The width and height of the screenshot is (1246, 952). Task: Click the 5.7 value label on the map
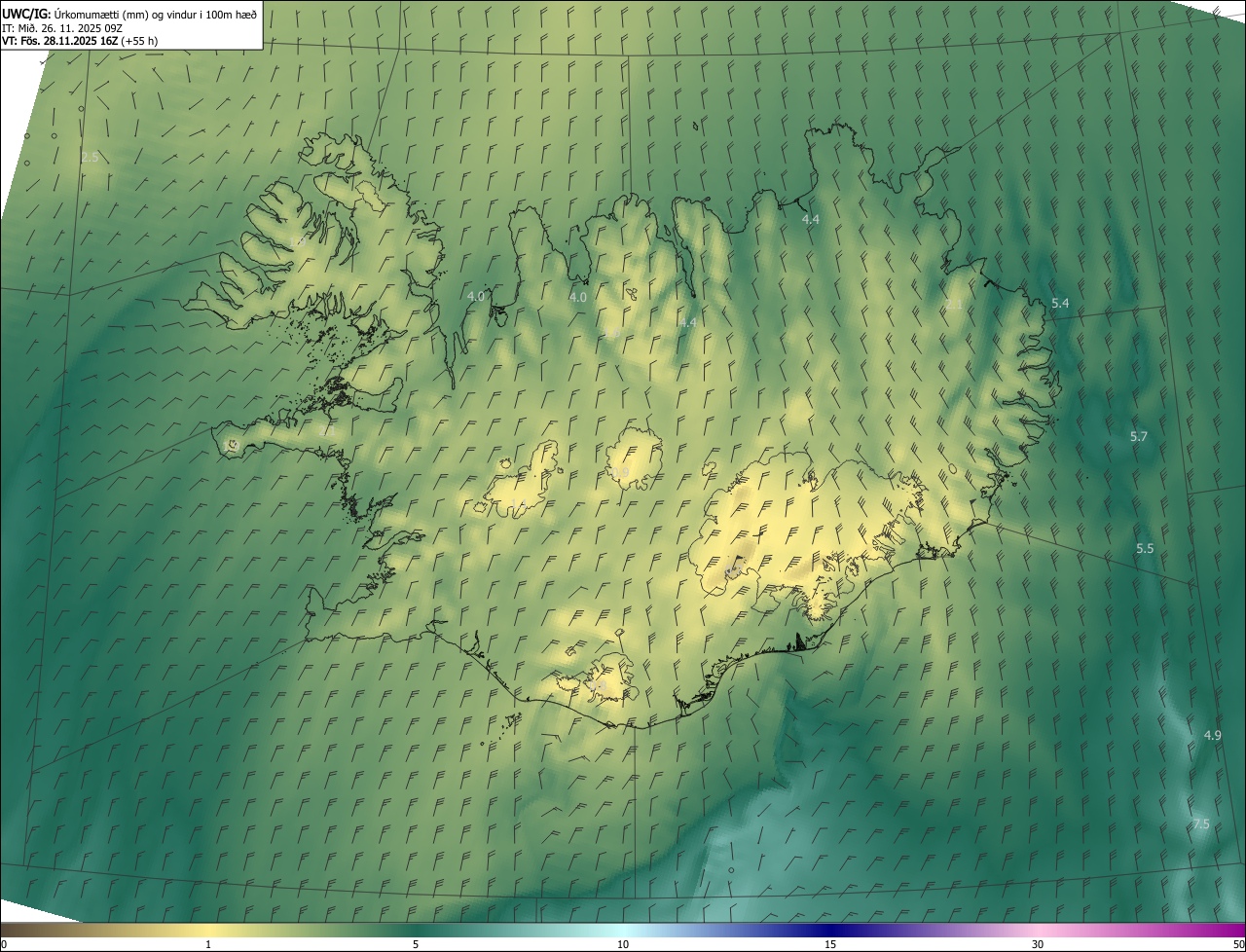coord(1139,437)
